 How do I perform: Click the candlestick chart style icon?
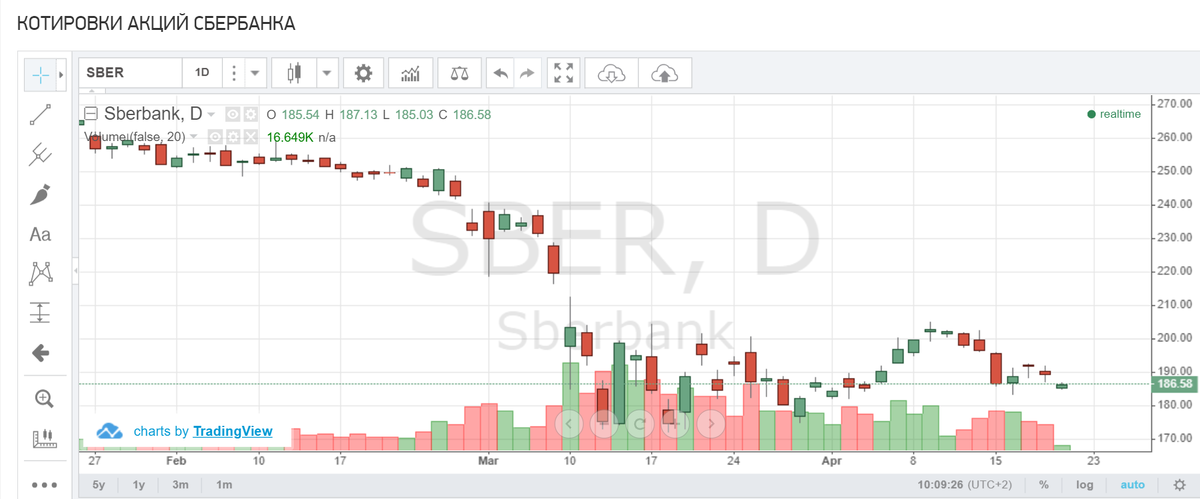293,73
